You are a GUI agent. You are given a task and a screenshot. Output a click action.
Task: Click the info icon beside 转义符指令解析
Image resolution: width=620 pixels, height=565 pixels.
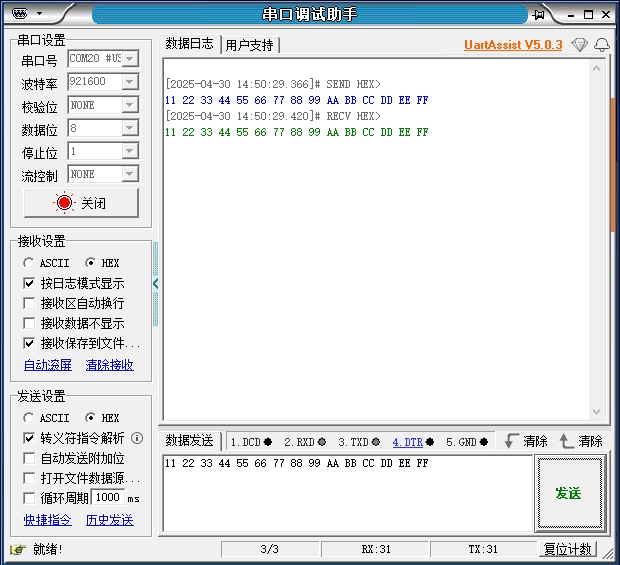point(137,438)
